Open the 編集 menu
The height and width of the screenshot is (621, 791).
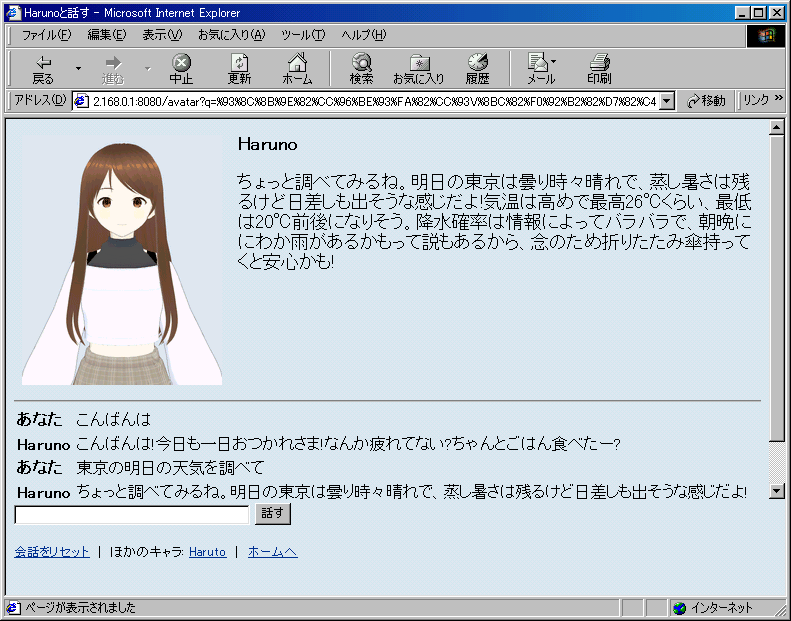(x=106, y=35)
